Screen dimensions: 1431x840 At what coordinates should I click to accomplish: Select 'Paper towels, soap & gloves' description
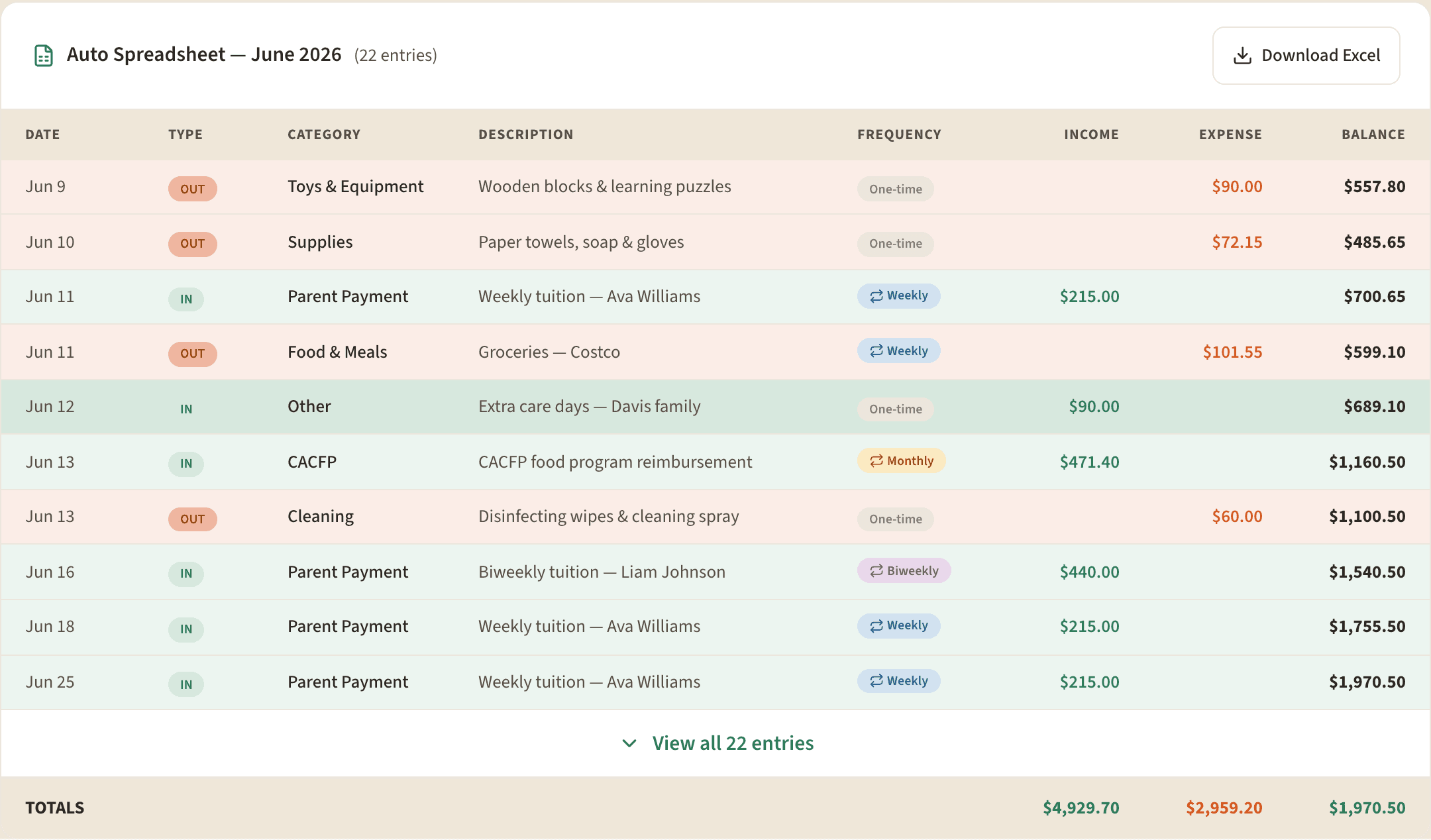click(581, 242)
